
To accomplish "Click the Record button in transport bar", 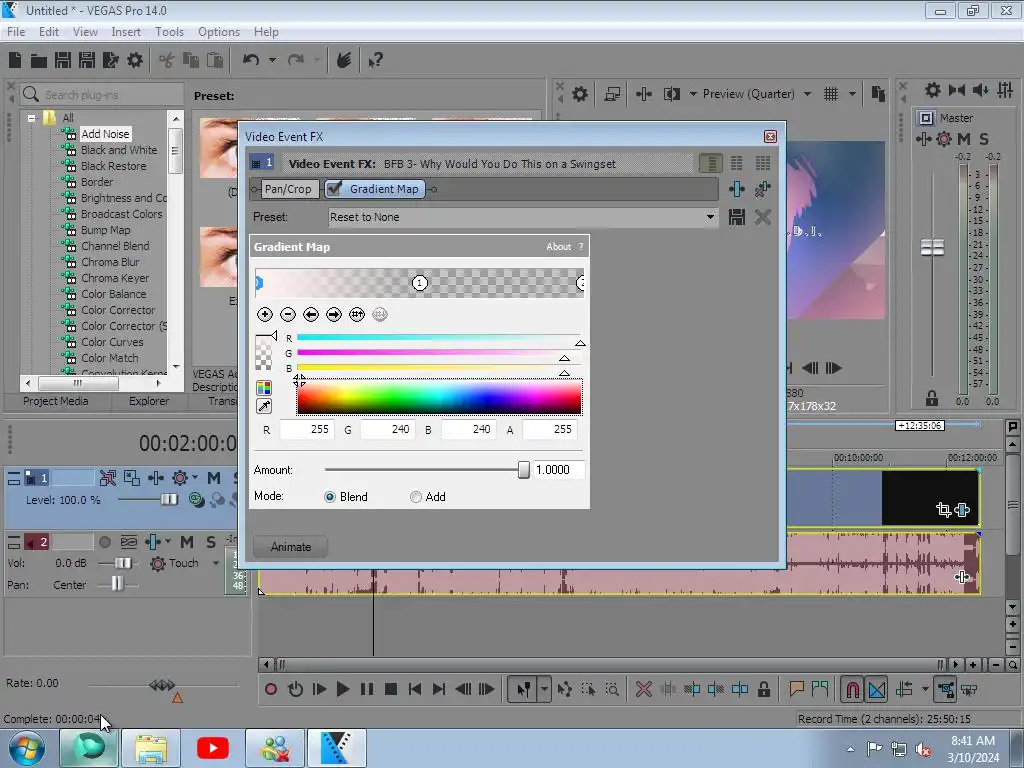I will (x=271, y=689).
